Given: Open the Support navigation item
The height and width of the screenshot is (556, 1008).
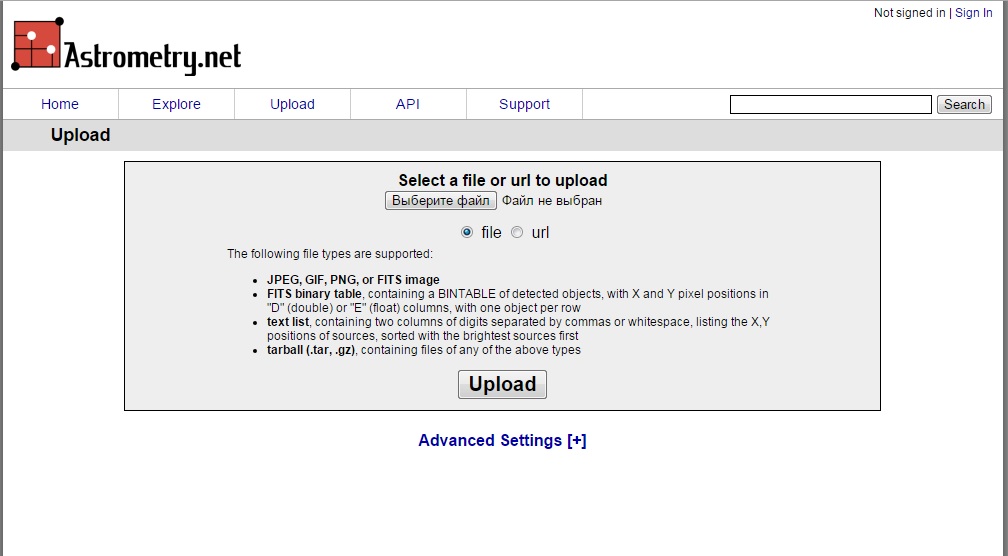Looking at the screenshot, I should [x=524, y=104].
